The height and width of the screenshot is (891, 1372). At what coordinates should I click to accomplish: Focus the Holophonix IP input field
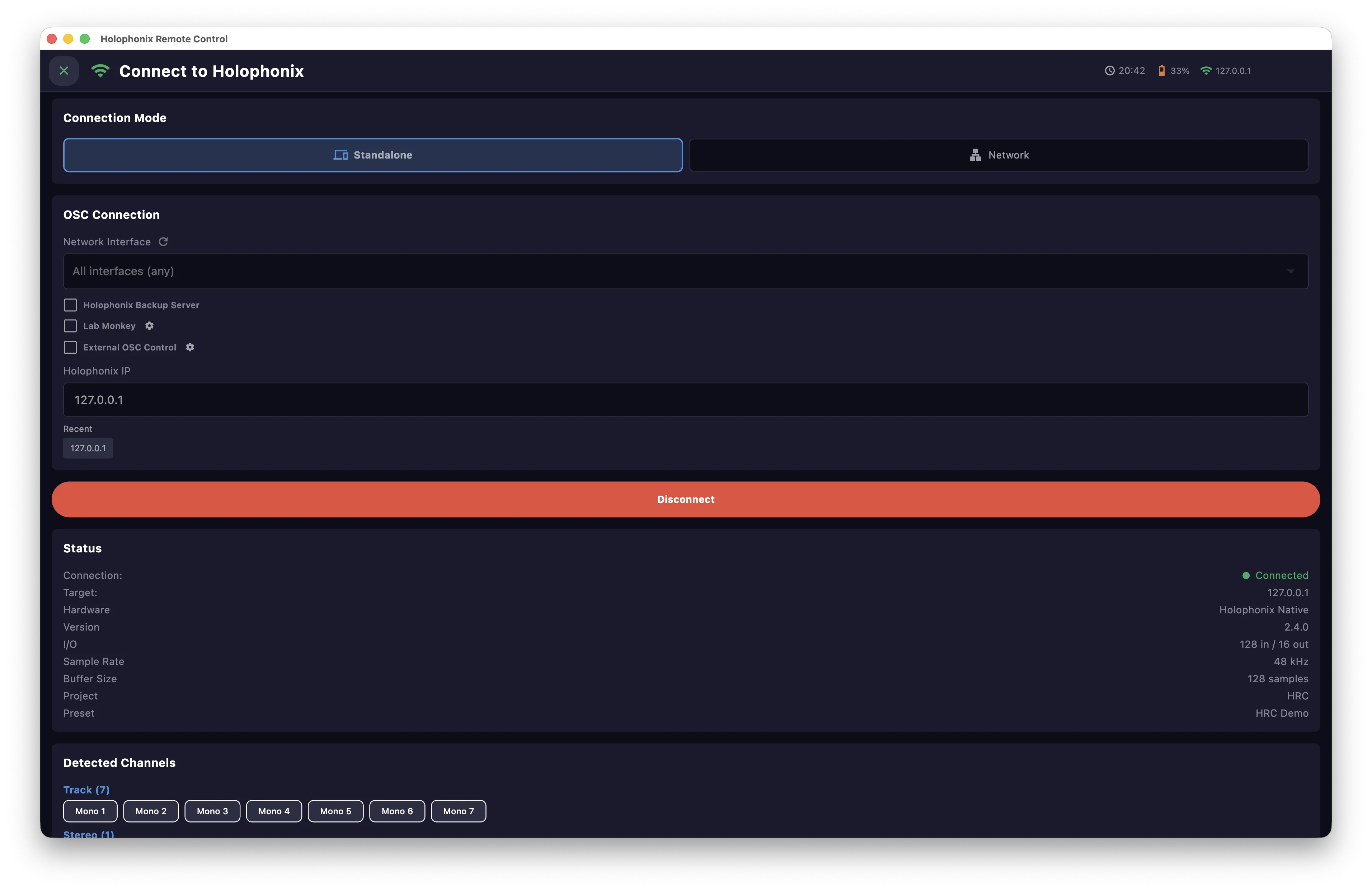click(685, 399)
